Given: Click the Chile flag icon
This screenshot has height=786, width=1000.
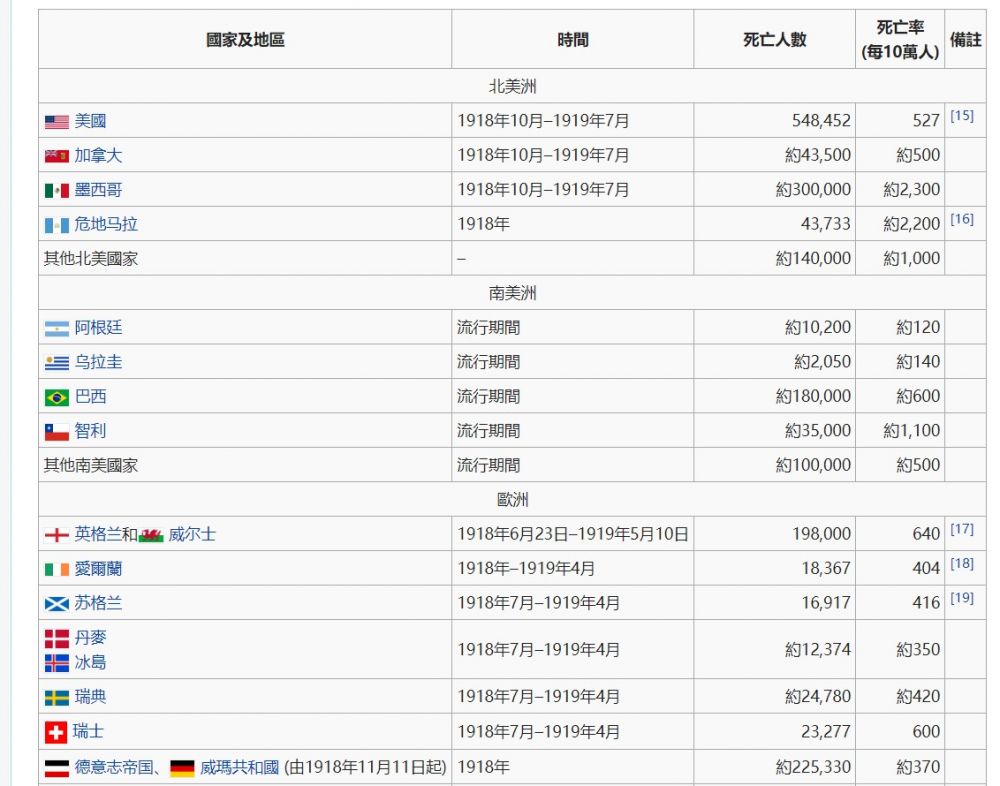Looking at the screenshot, I should pos(56,432).
